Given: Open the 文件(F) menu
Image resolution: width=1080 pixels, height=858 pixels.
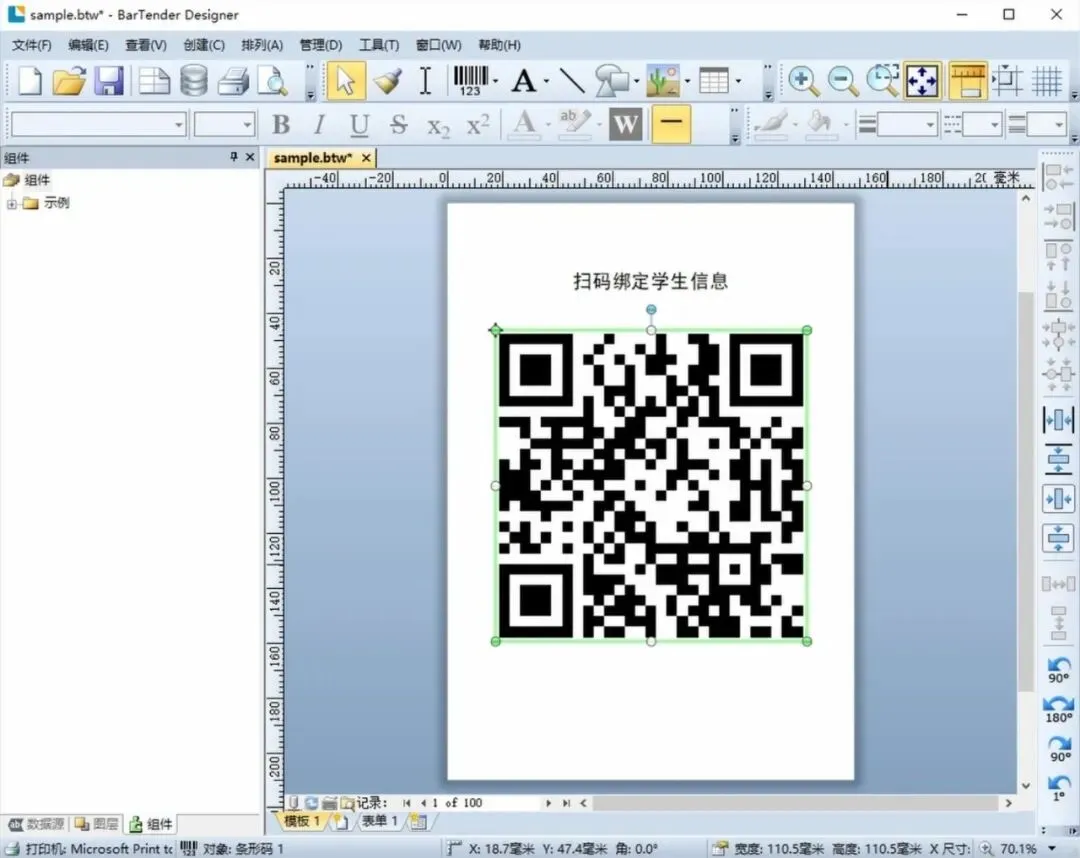Looking at the screenshot, I should [32, 45].
